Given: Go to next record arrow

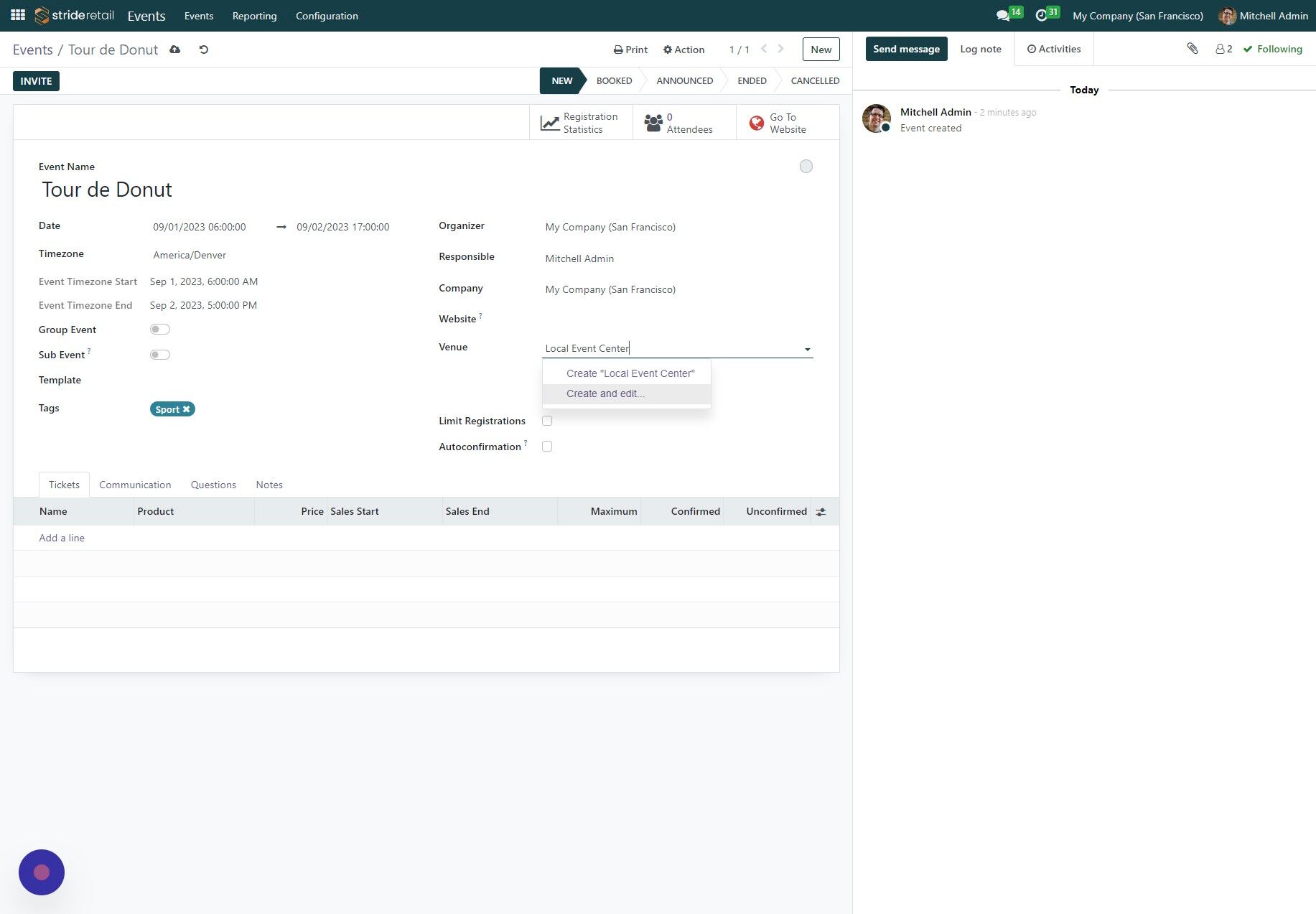Looking at the screenshot, I should [x=781, y=49].
